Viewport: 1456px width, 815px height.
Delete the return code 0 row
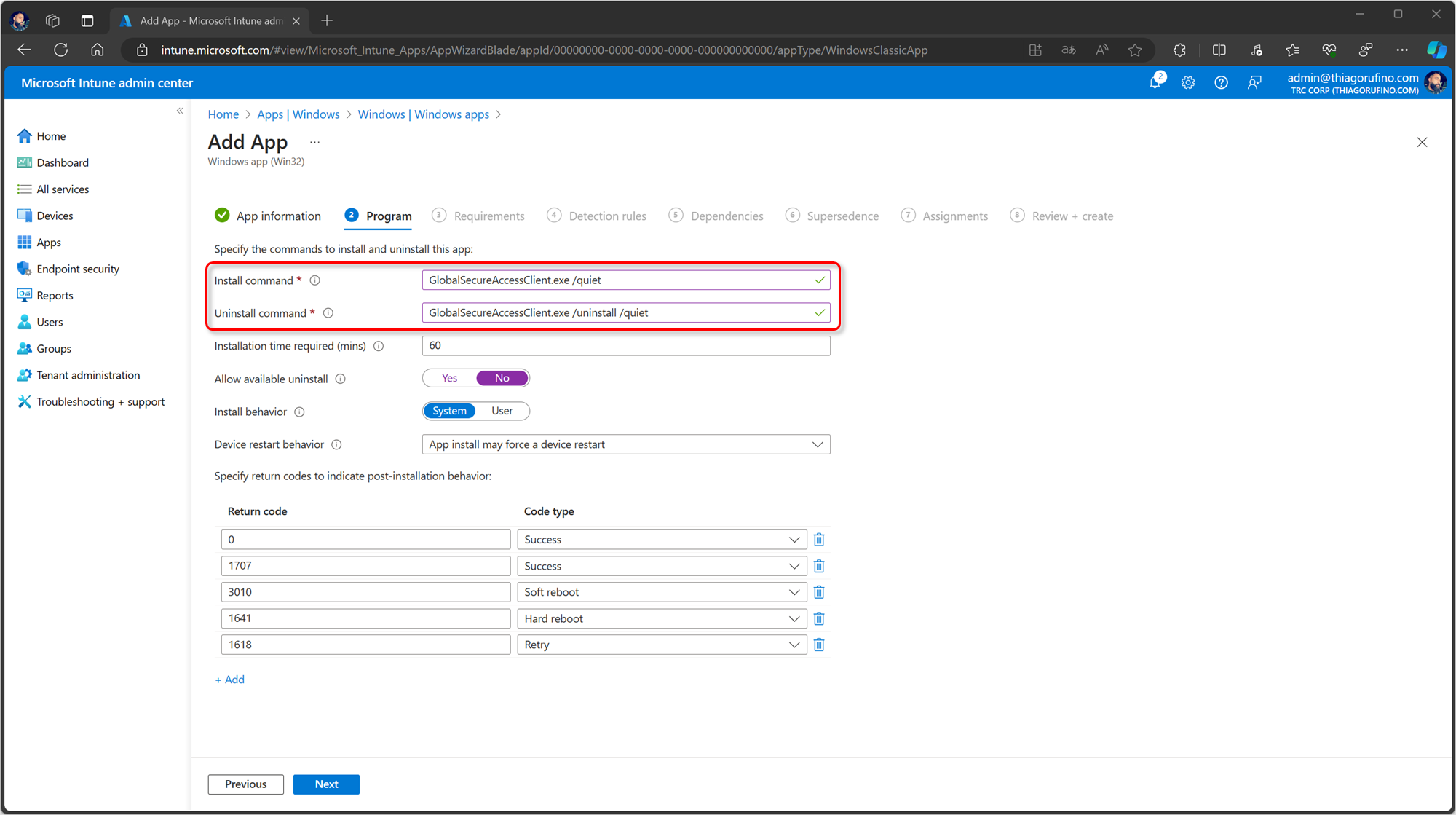click(819, 540)
